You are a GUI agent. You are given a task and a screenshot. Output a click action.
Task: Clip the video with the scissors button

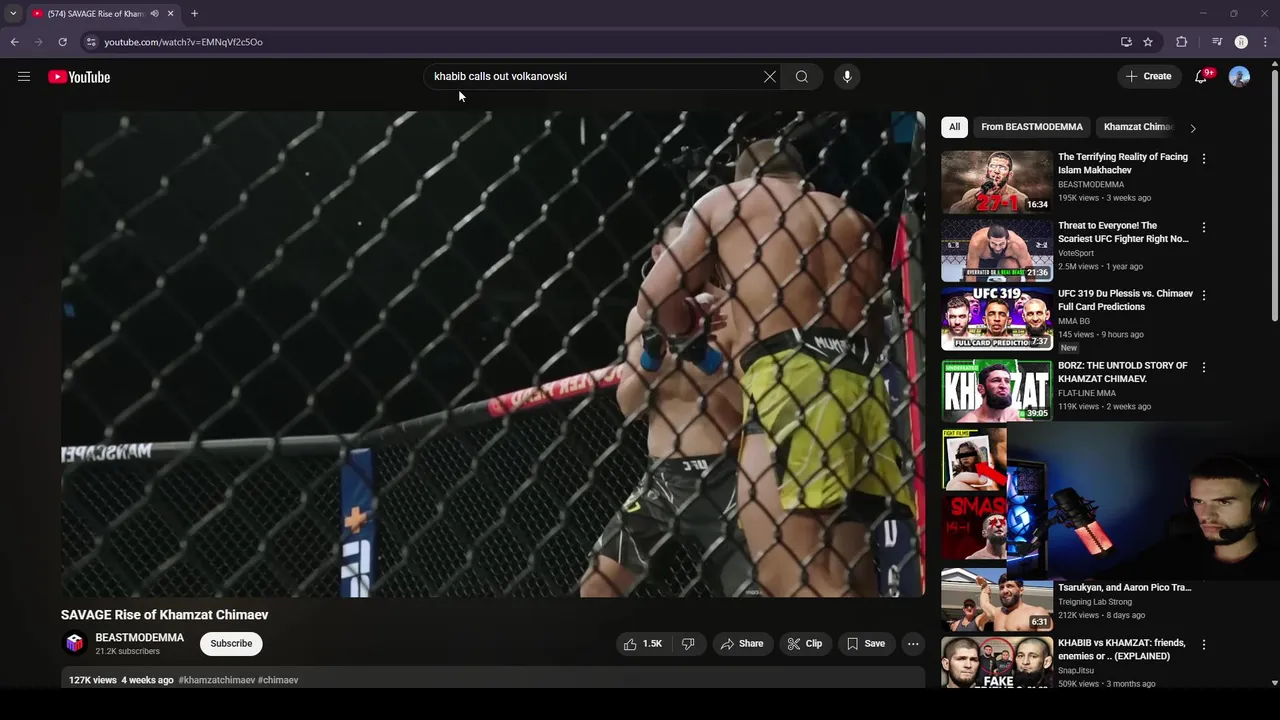tap(805, 644)
